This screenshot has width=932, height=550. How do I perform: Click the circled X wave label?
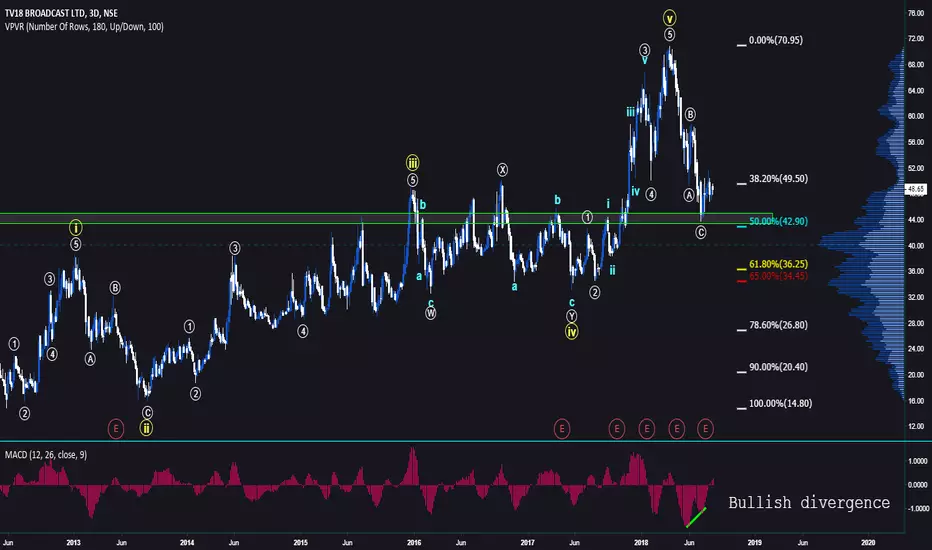[x=503, y=170]
